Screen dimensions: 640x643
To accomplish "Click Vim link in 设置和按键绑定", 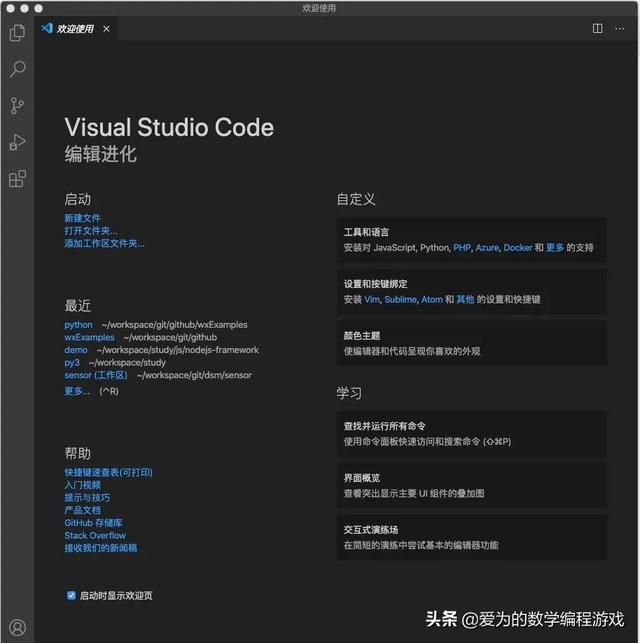I will pos(372,299).
